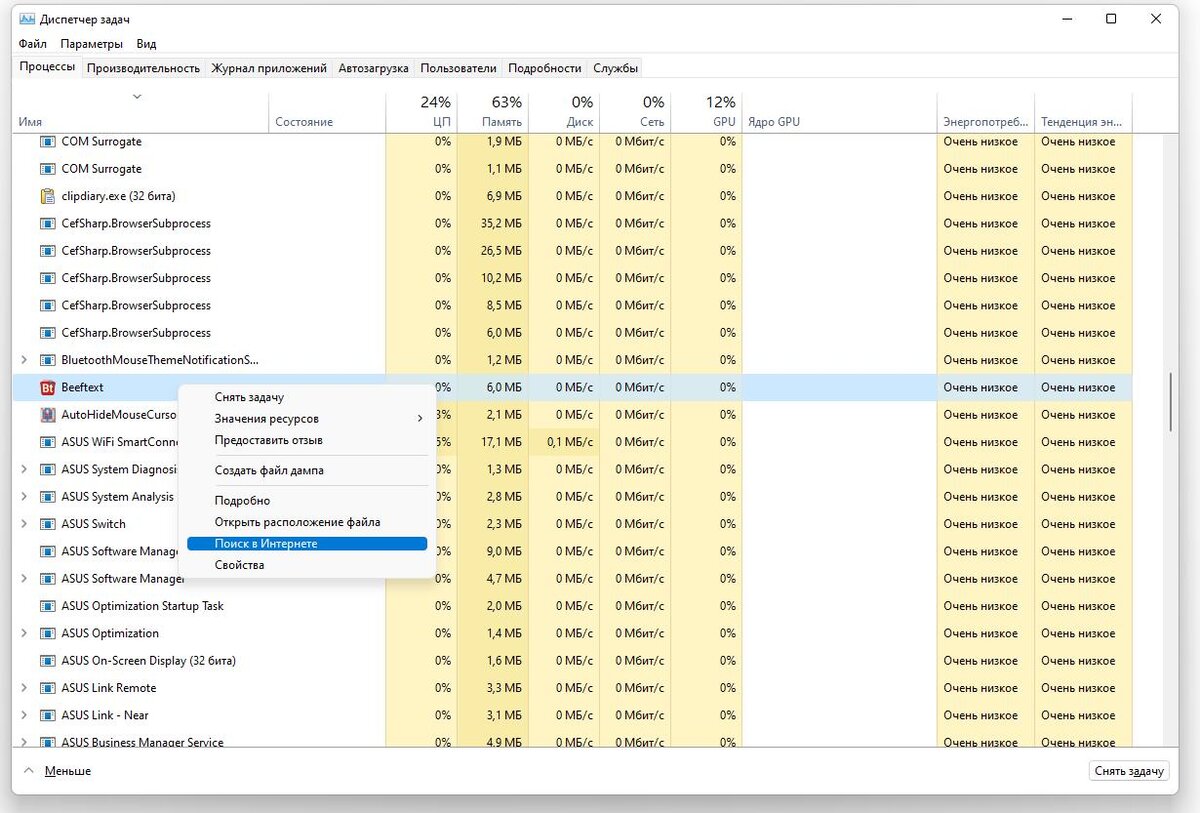Click the icon of the 1,9 МБ COM Surrogate
This screenshot has width=1200, height=813.
(x=47, y=141)
